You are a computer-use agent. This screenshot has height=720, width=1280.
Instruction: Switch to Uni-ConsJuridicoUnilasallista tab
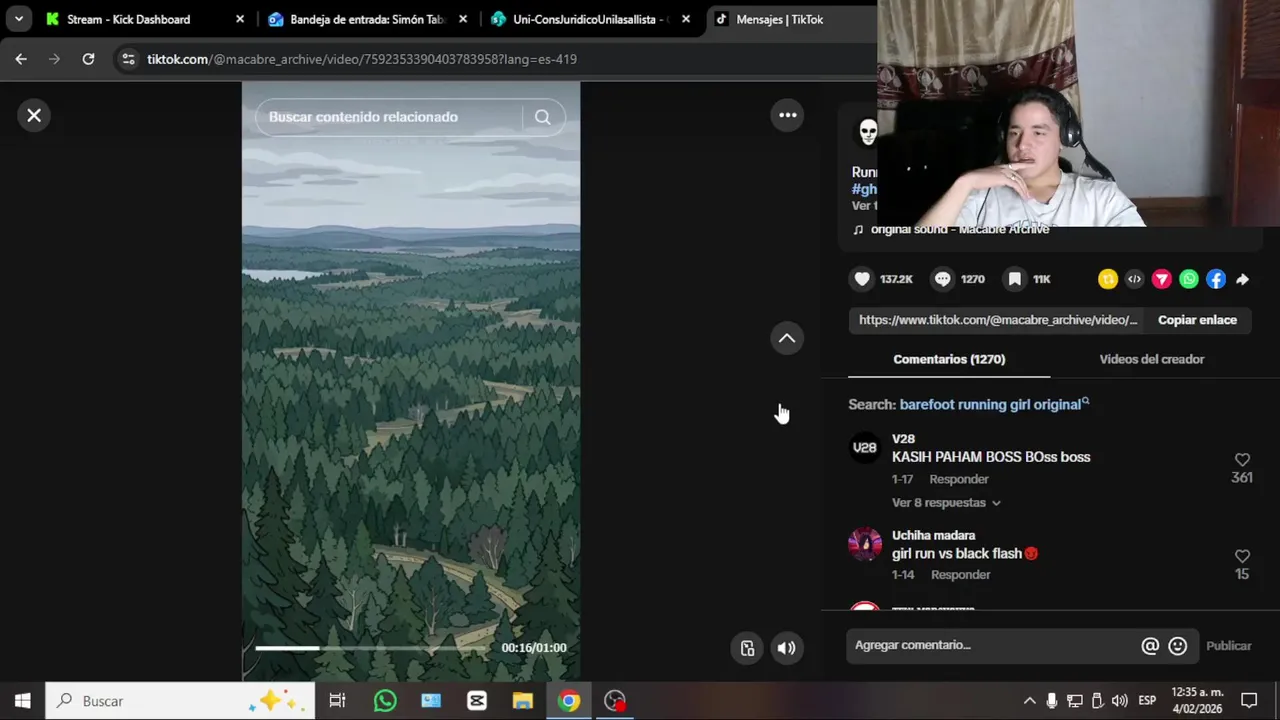(590, 19)
